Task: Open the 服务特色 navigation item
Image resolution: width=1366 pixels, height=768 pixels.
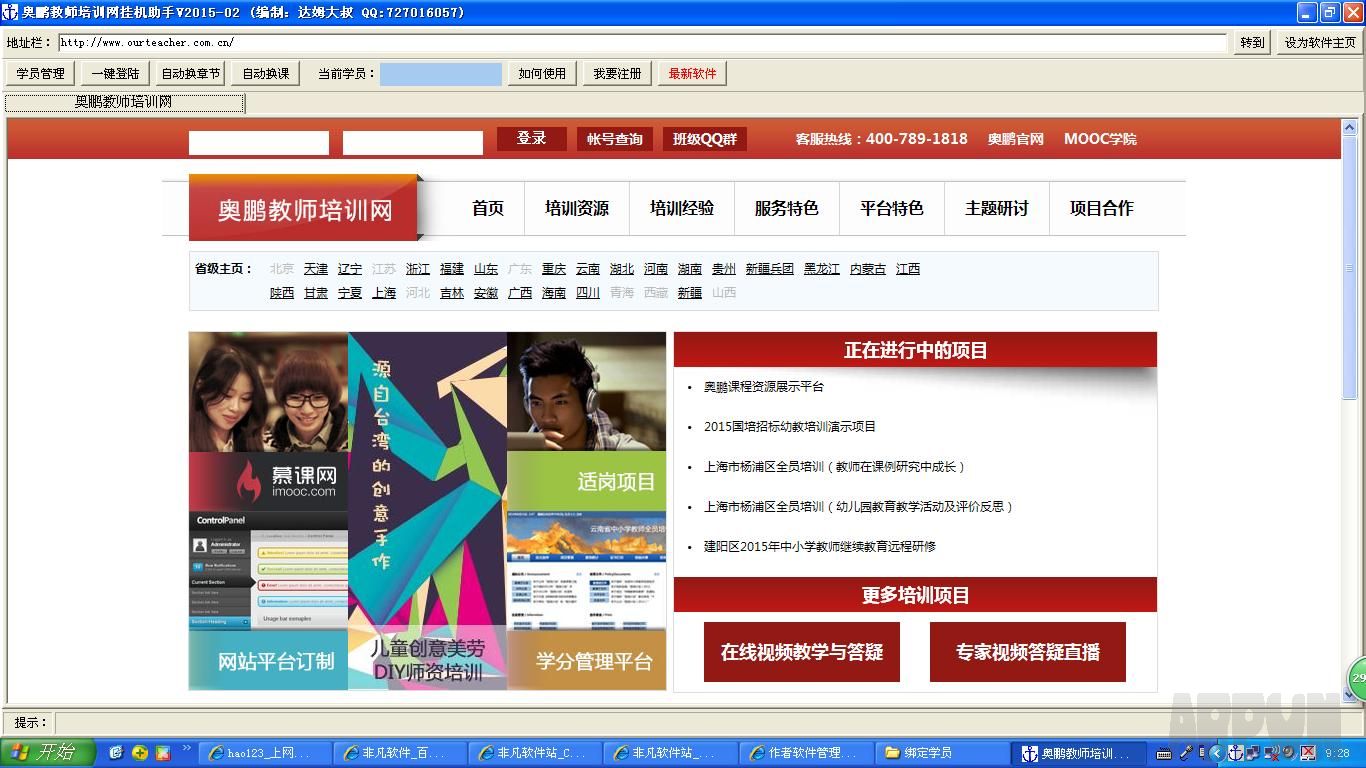Action: (787, 208)
